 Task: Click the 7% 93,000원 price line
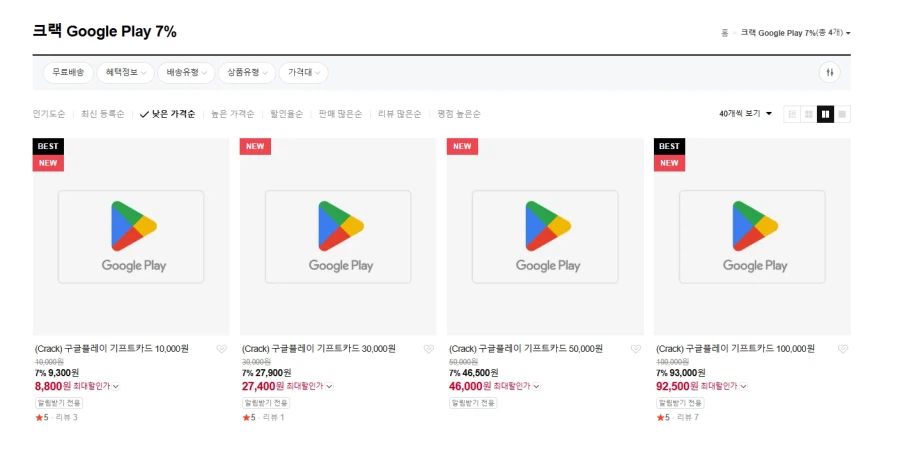(x=681, y=373)
